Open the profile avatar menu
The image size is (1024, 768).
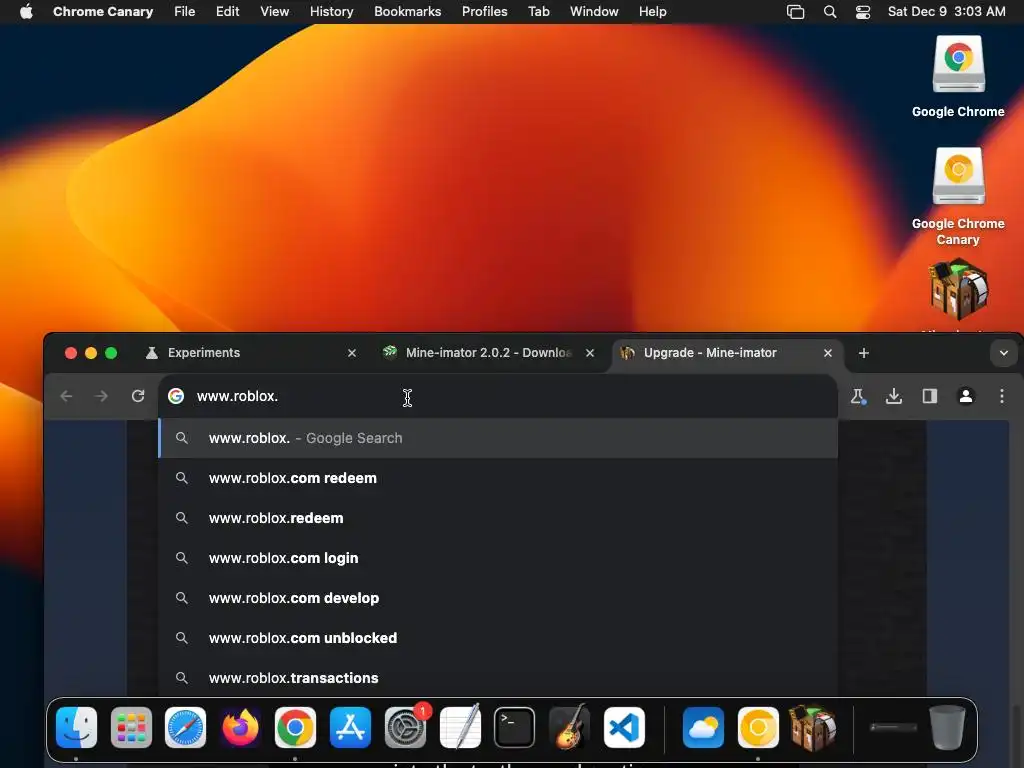pos(965,396)
